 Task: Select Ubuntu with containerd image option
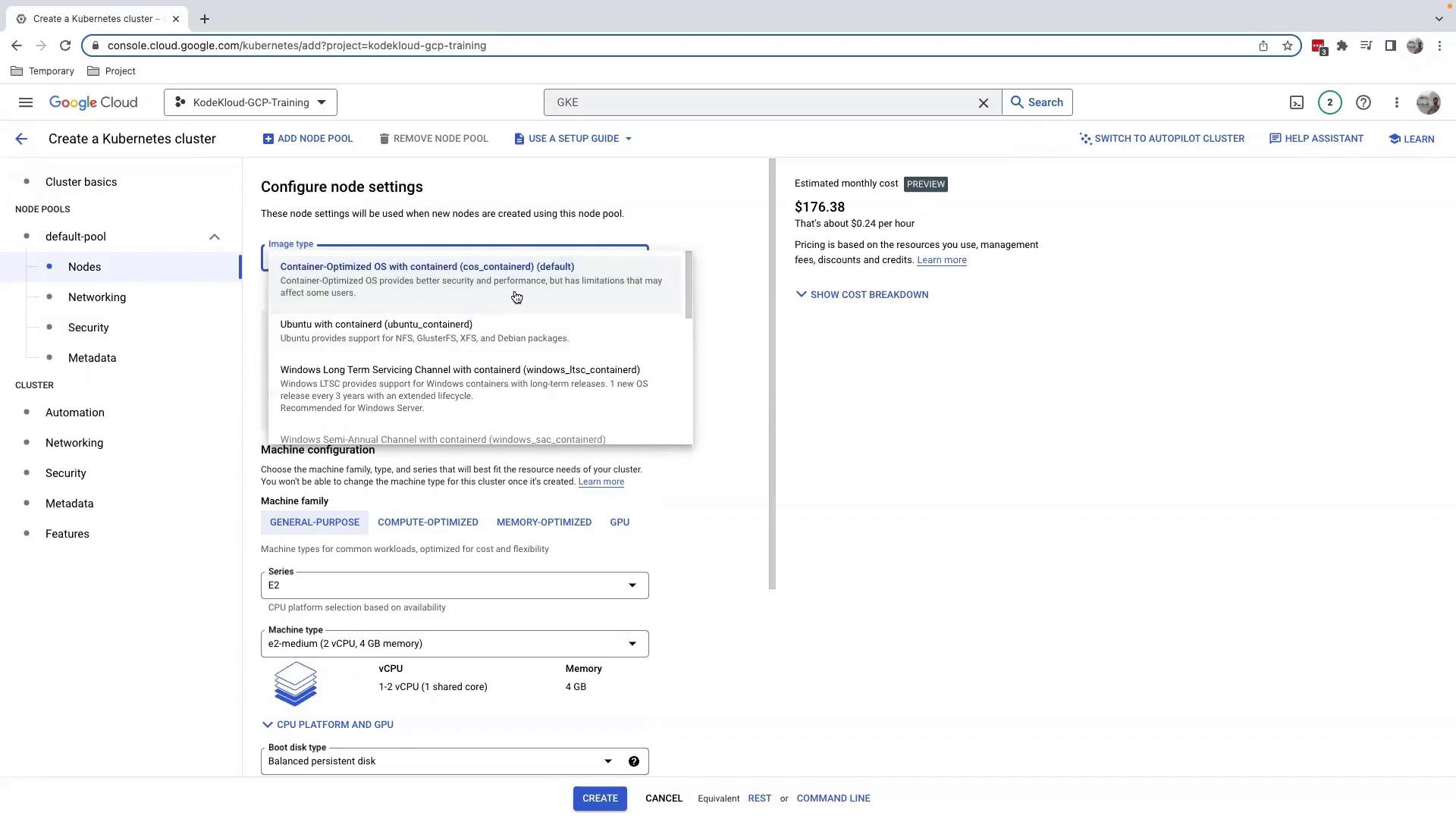[376, 325]
